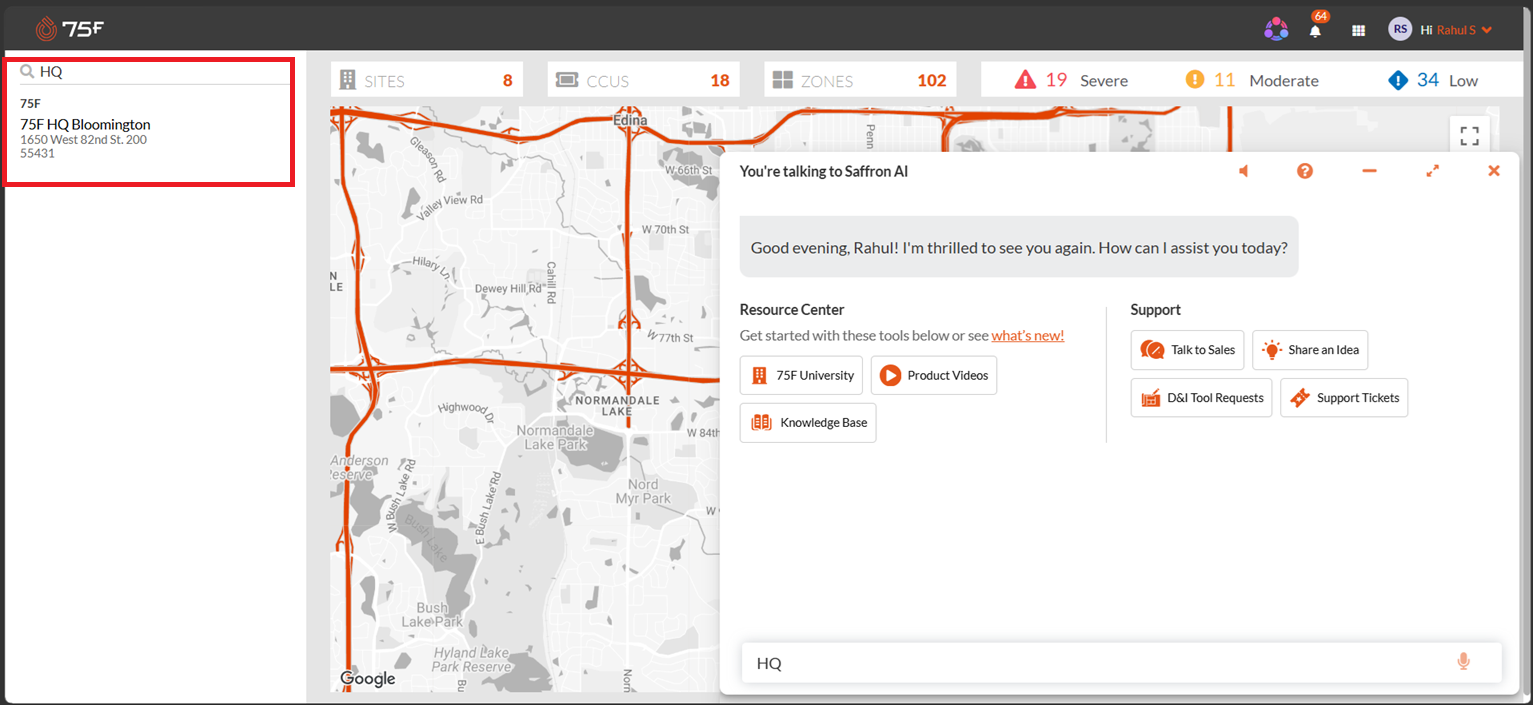Viewport: 1533px width, 705px height.
Task: Click Share an Idea button
Action: [x=1310, y=350]
